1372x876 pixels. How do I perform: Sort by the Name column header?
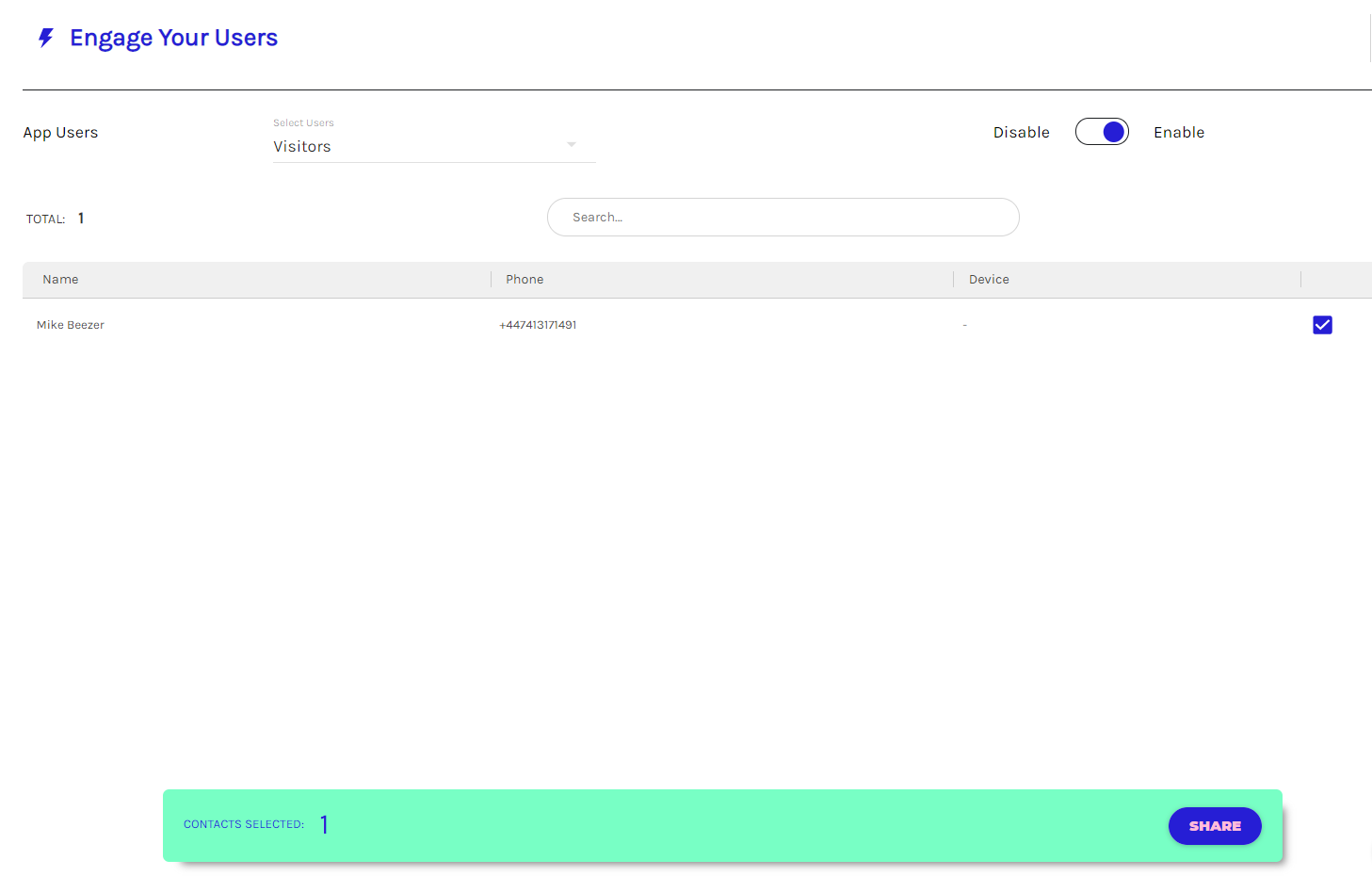click(x=60, y=280)
